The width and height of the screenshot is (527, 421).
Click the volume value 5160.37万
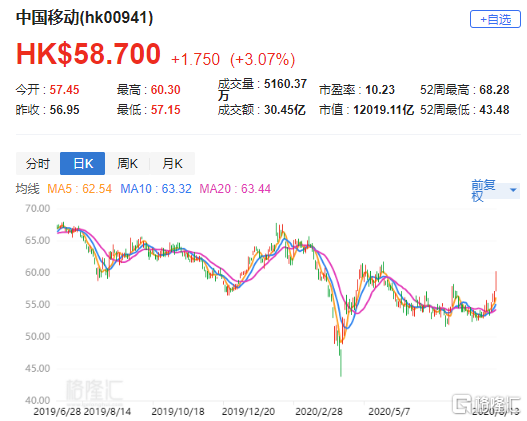tap(262, 89)
